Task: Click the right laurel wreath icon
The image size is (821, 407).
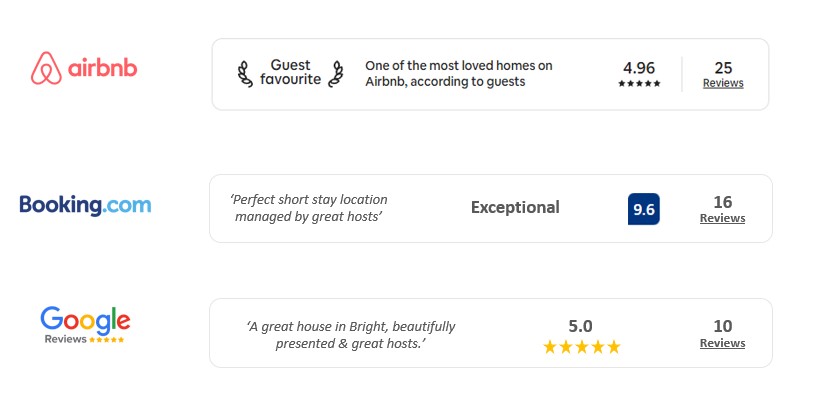Action: click(x=336, y=74)
